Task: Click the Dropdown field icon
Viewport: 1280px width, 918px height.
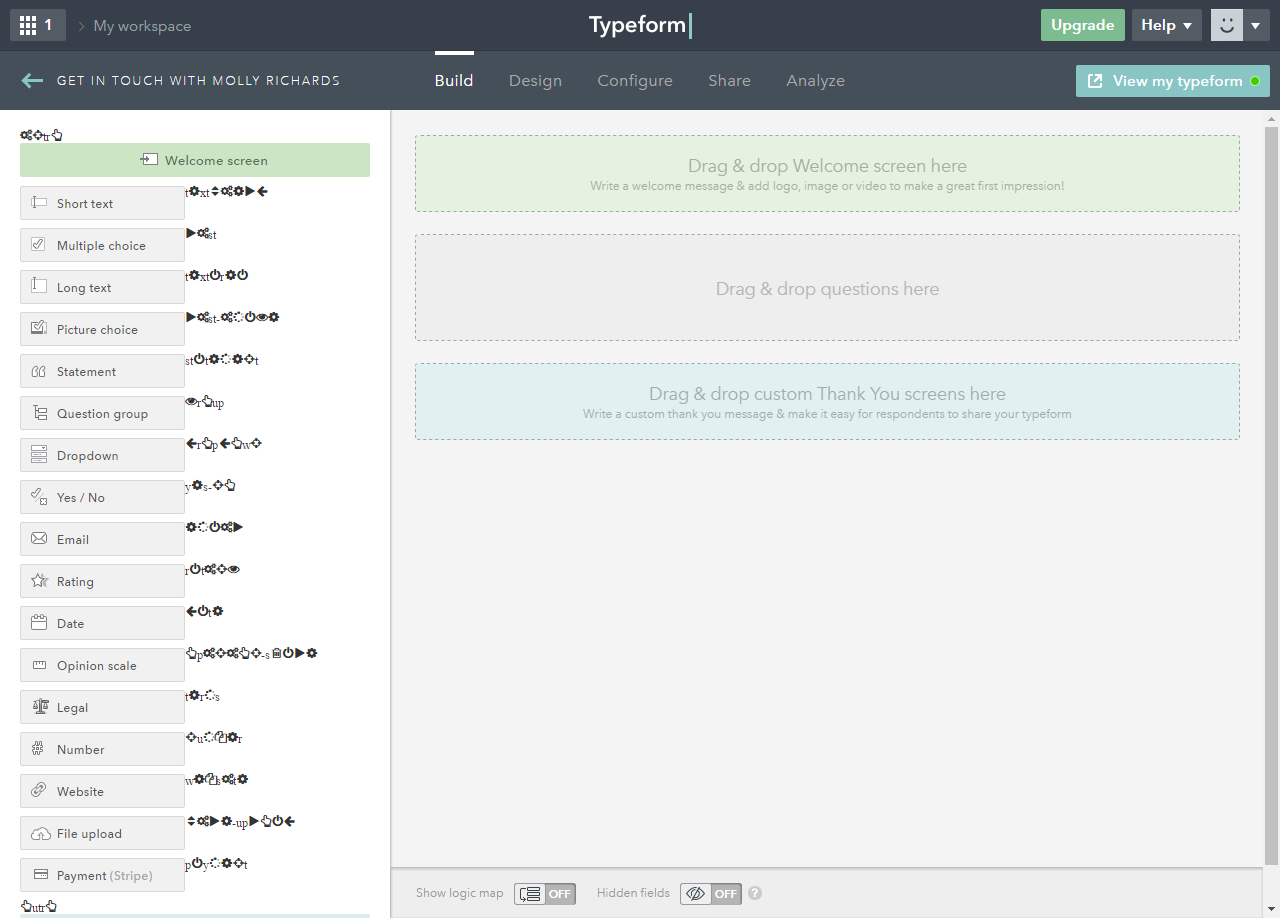Action: coord(39,455)
